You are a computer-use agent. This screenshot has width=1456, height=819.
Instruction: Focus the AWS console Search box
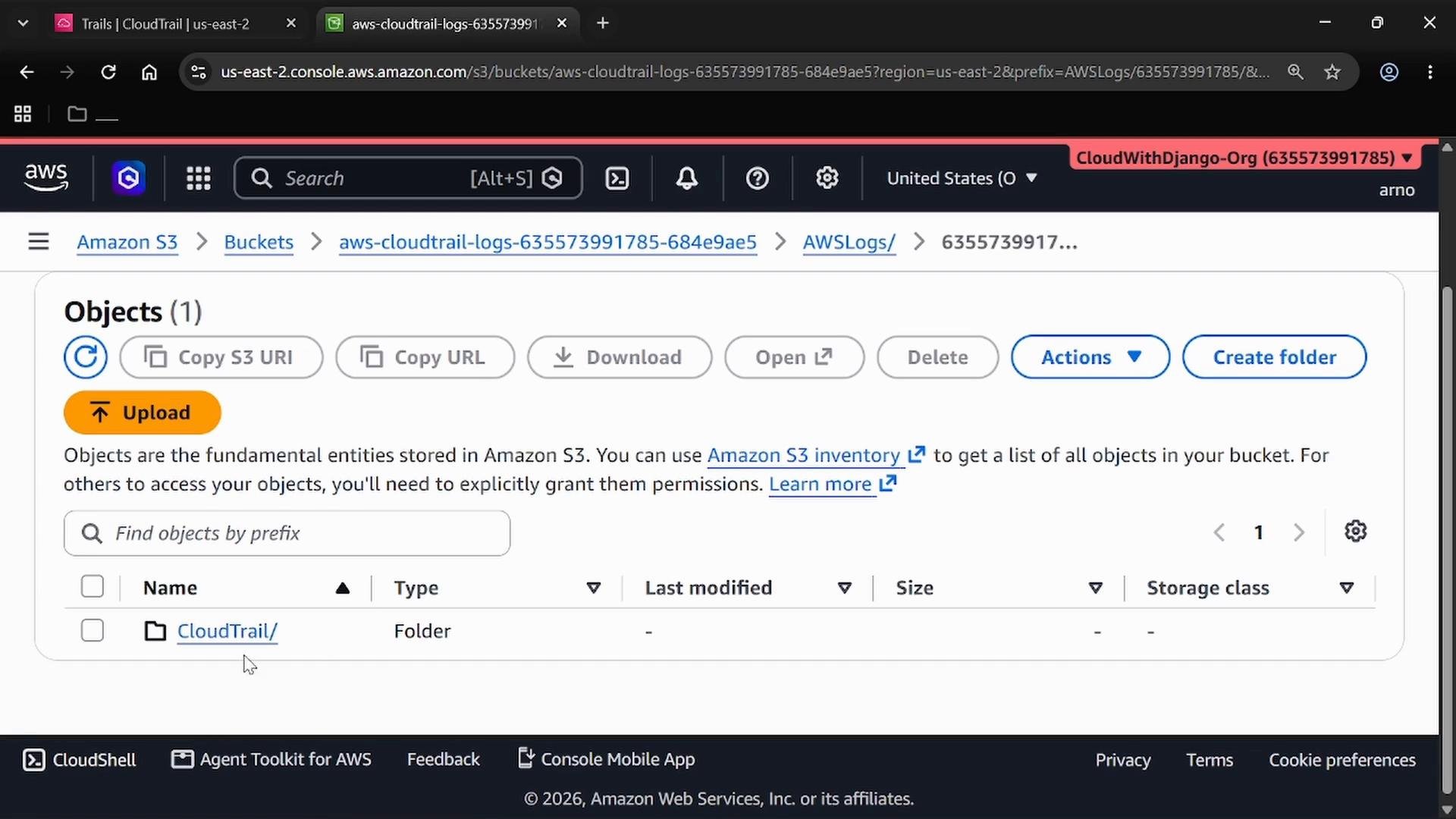tap(408, 178)
